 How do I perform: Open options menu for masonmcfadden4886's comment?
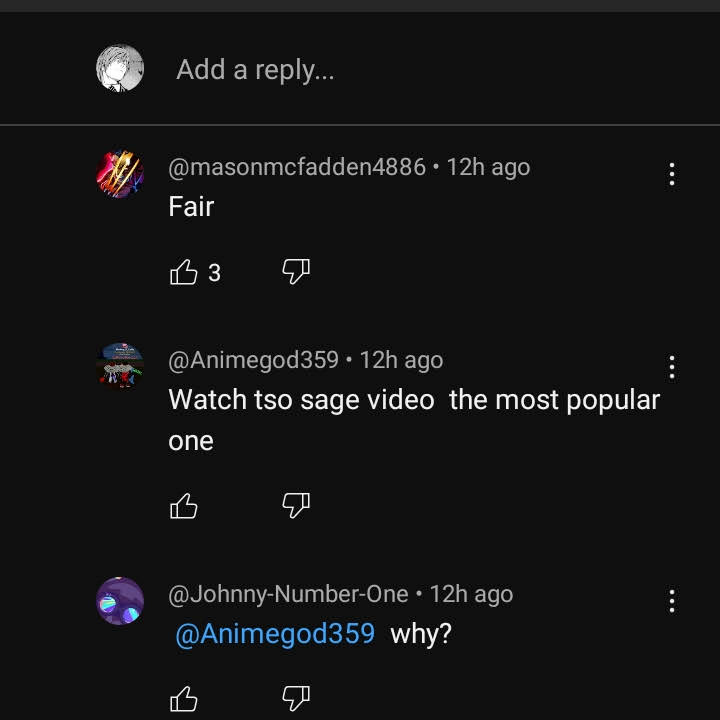672,175
